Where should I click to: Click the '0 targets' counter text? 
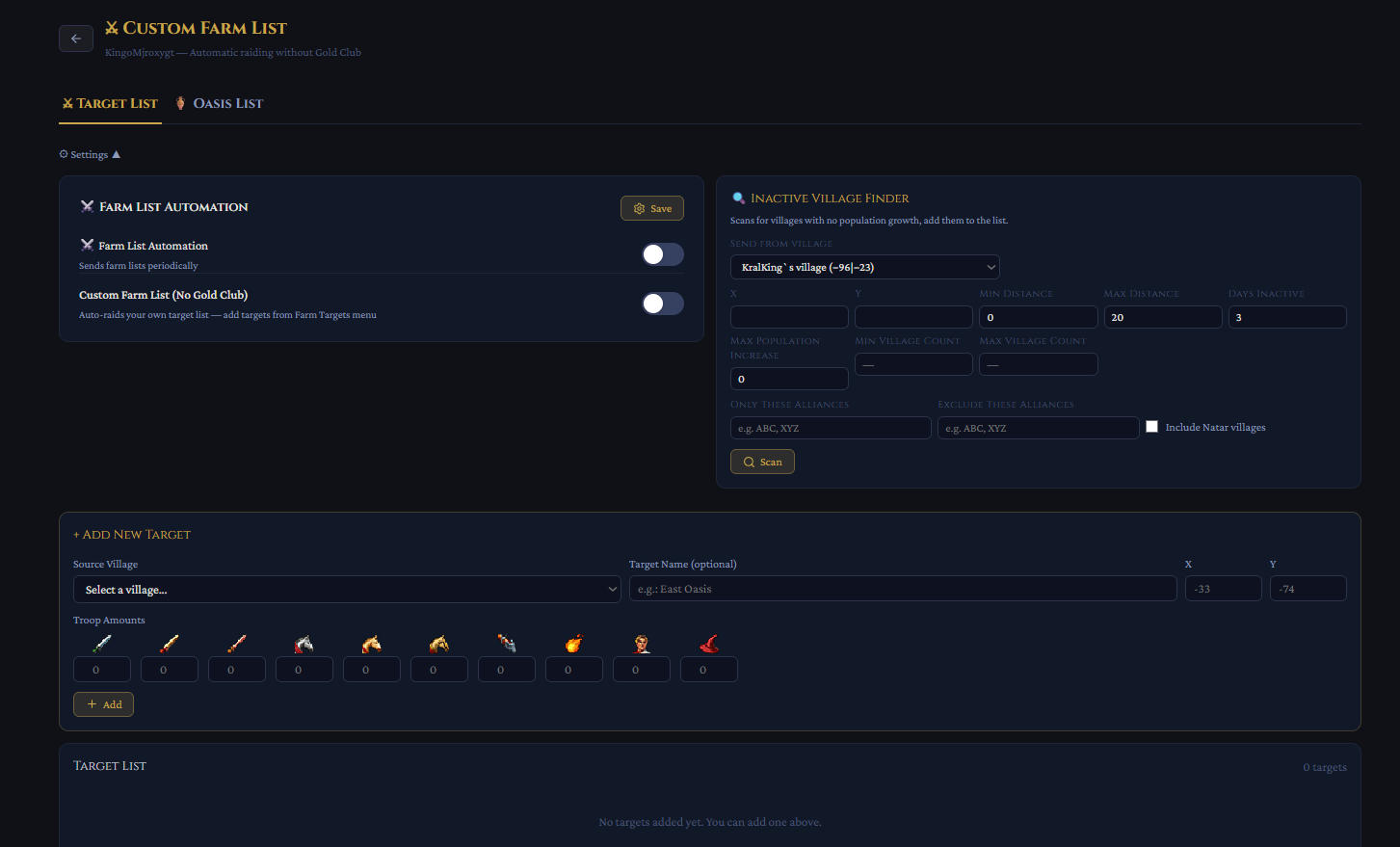[x=1325, y=767]
